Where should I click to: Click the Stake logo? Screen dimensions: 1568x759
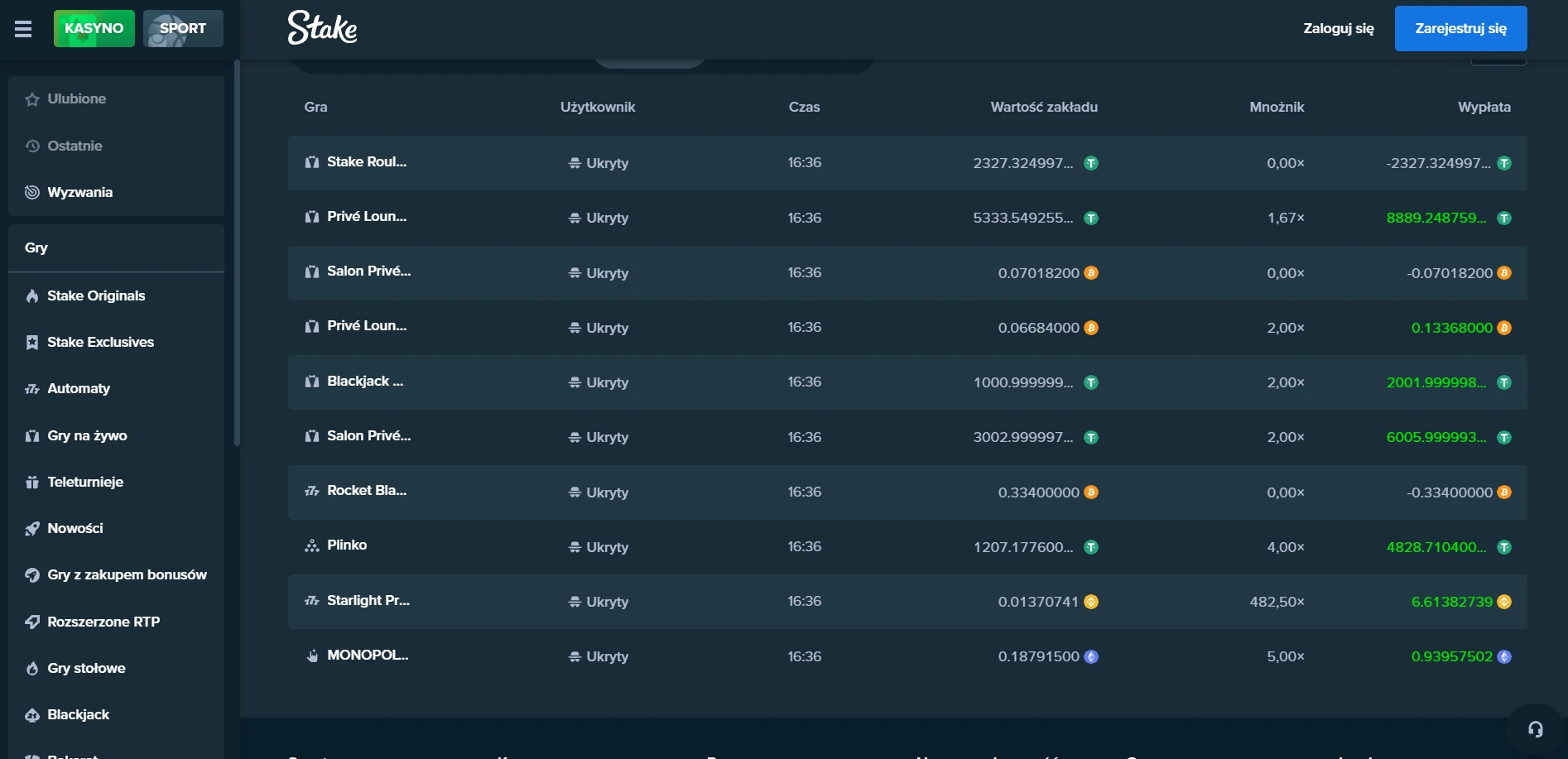click(322, 27)
